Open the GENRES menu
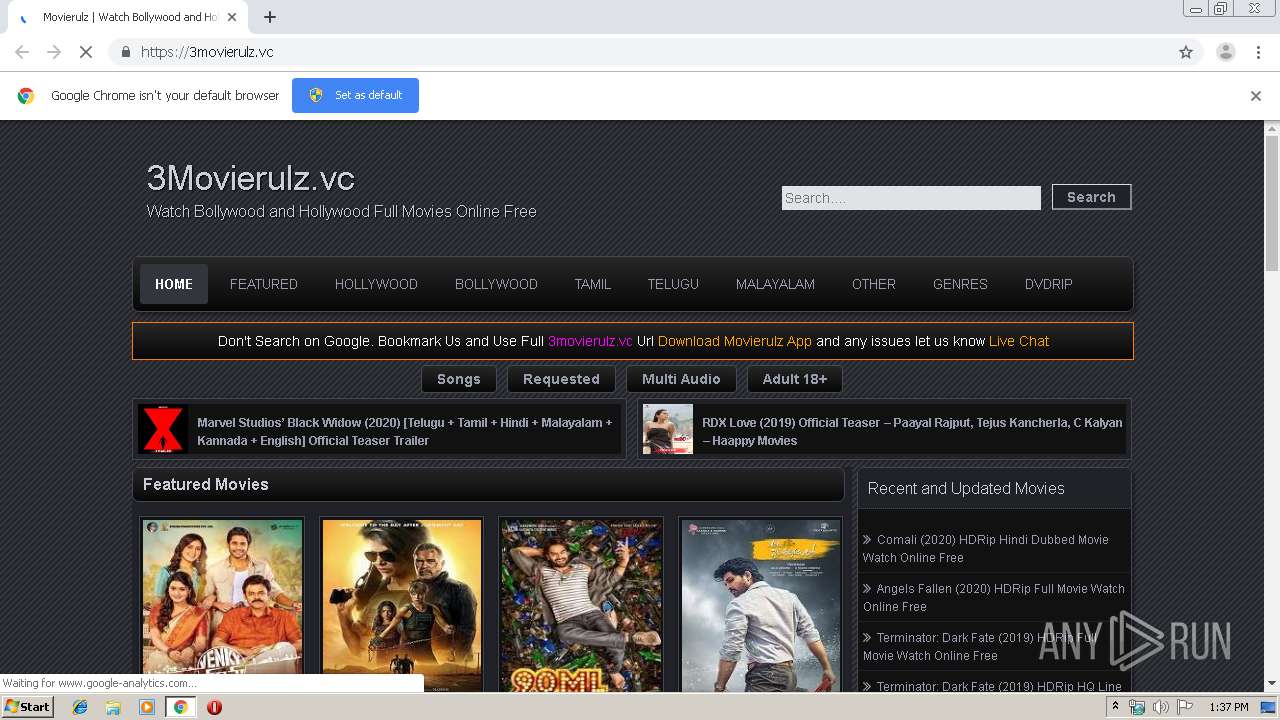 click(960, 284)
